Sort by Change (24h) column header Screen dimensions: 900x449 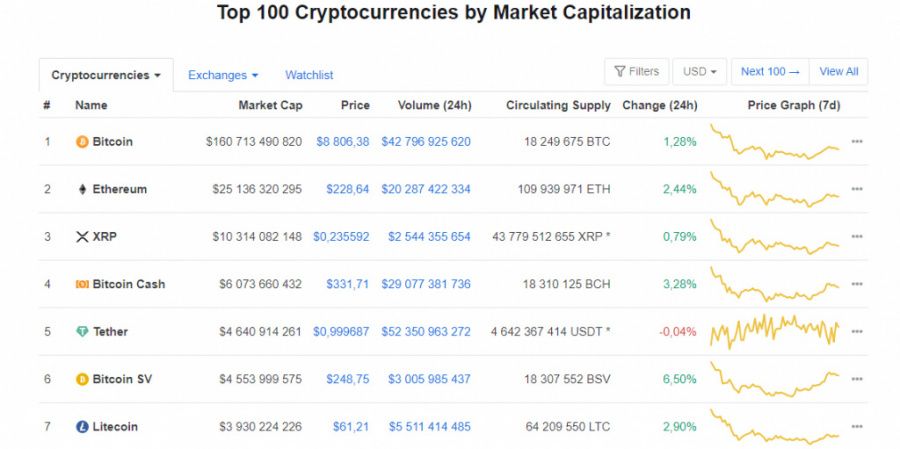click(x=660, y=106)
